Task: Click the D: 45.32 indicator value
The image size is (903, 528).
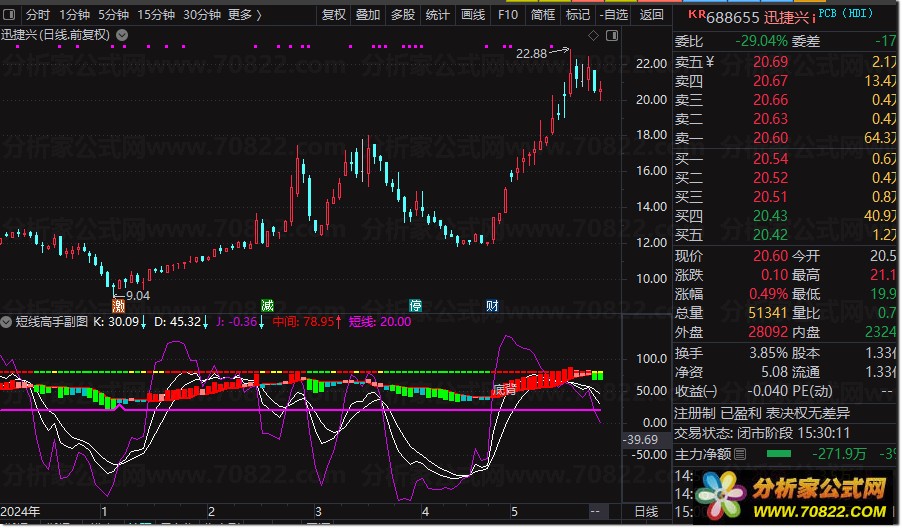Action: 181,322
